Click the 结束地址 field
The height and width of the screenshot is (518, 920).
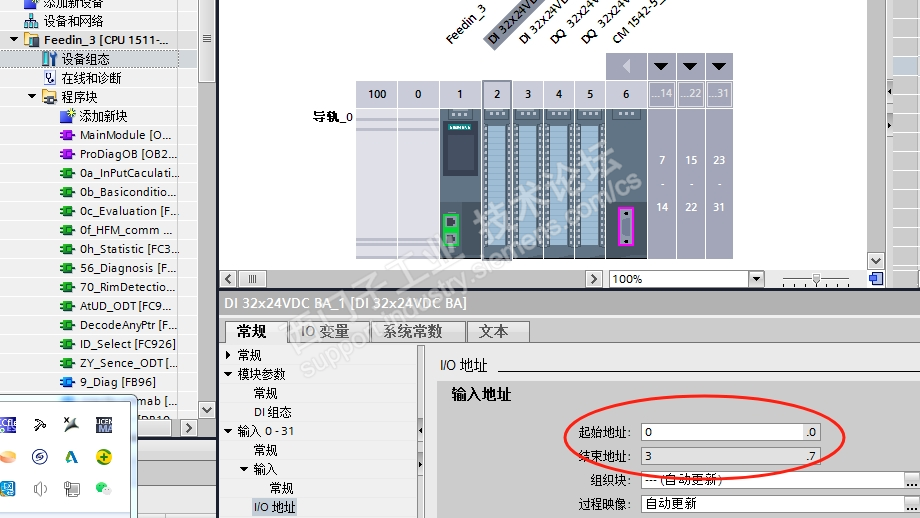pyautogui.click(x=730, y=456)
